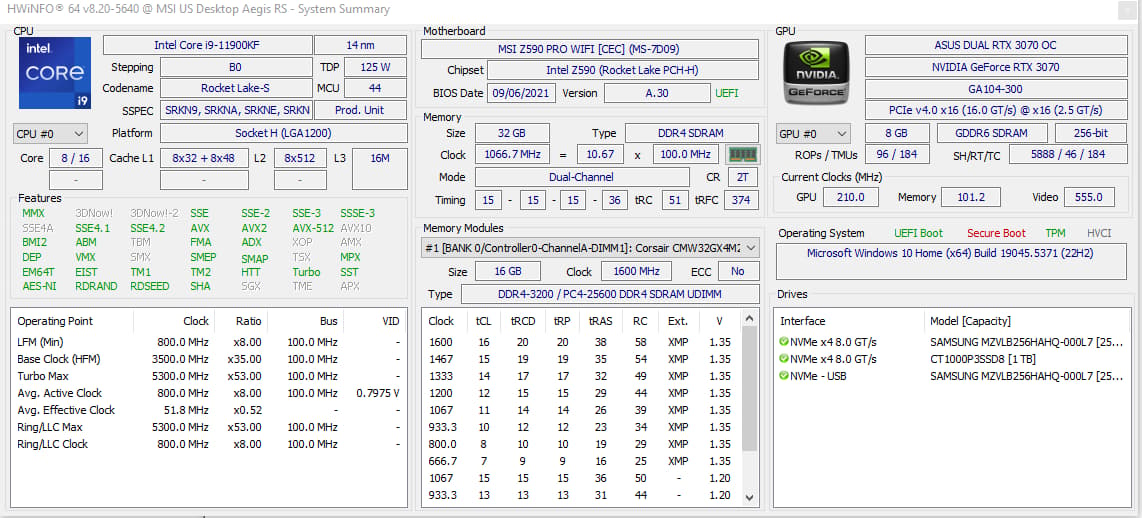Click the green memory module icon

[743, 154]
